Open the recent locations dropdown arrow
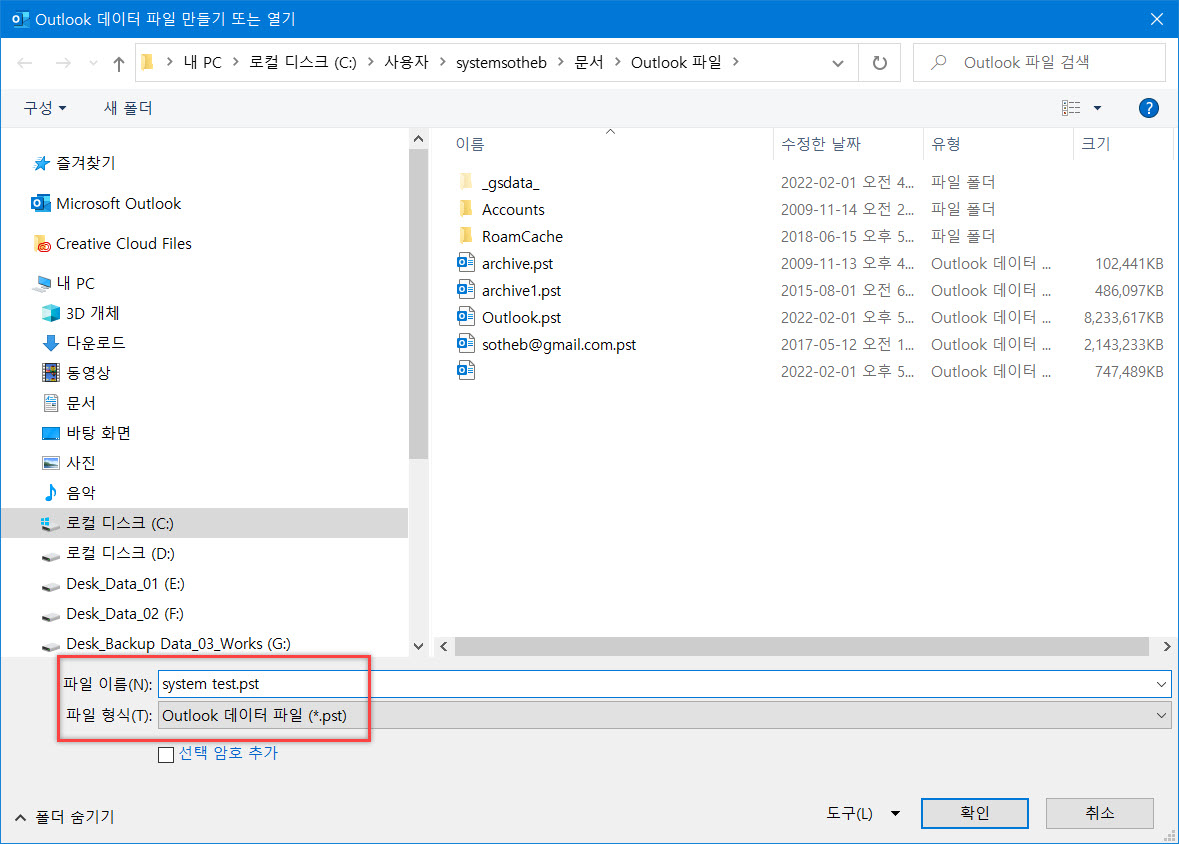 coord(93,63)
